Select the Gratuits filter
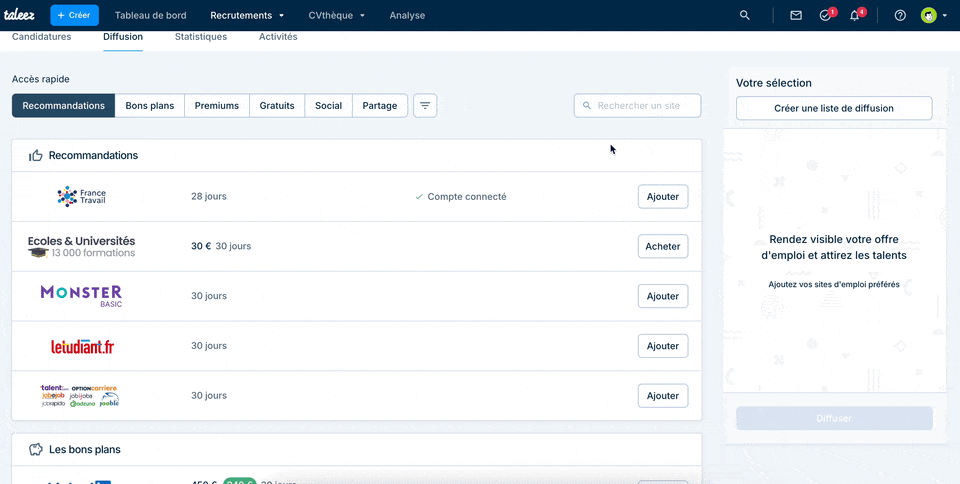 point(277,105)
